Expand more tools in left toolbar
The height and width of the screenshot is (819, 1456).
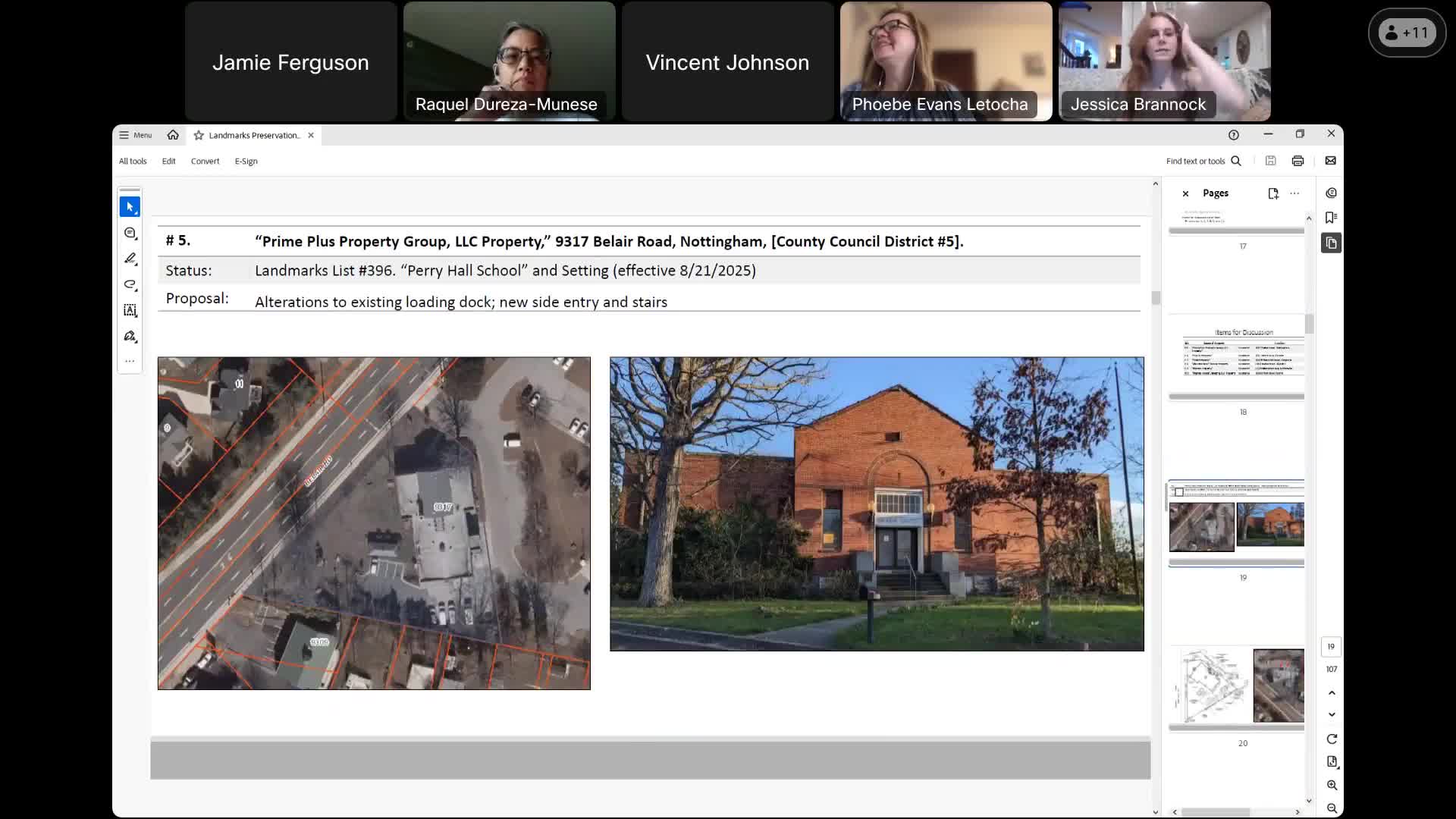click(x=130, y=361)
